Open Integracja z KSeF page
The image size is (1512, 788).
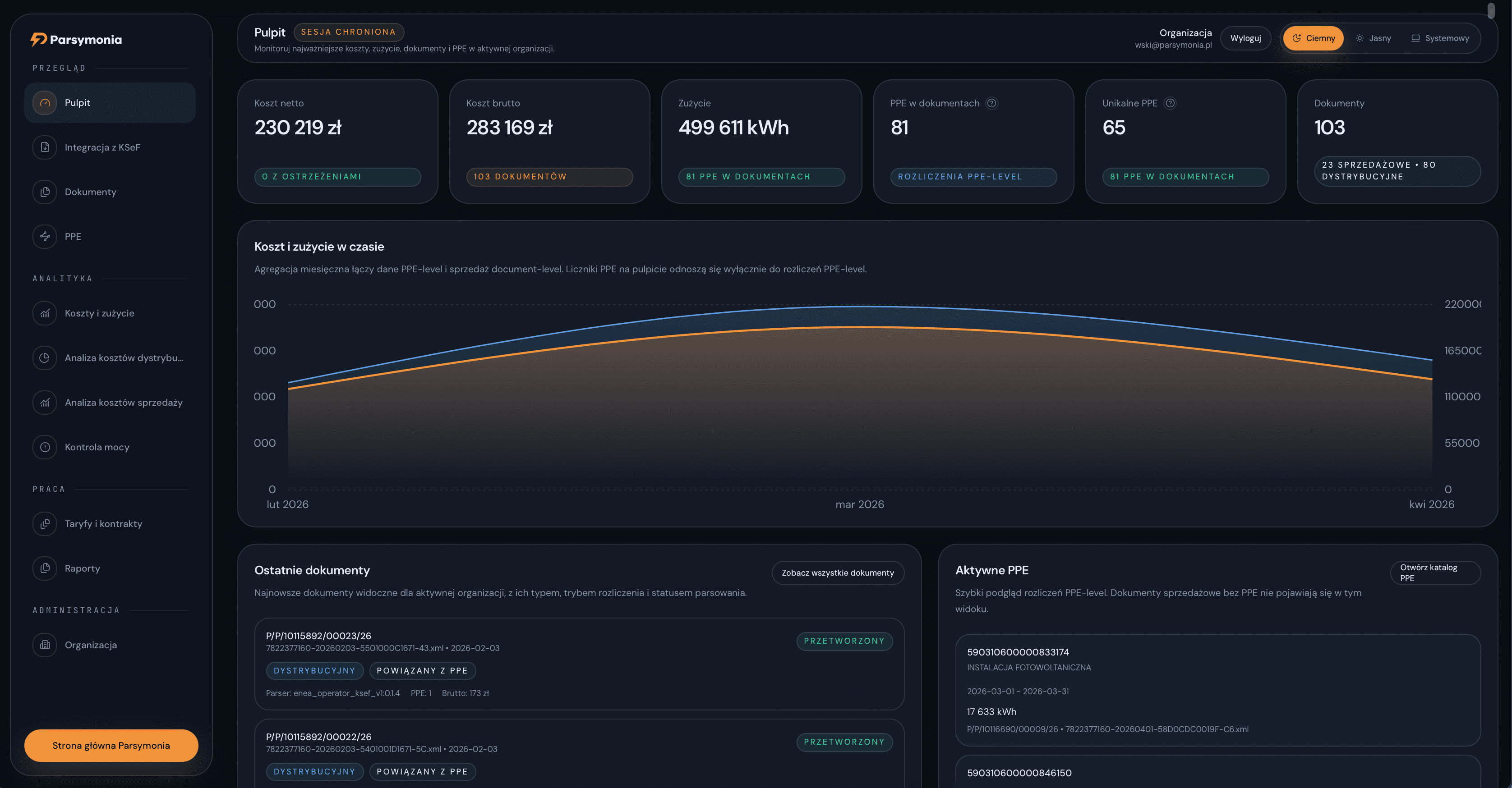pyautogui.click(x=110, y=147)
